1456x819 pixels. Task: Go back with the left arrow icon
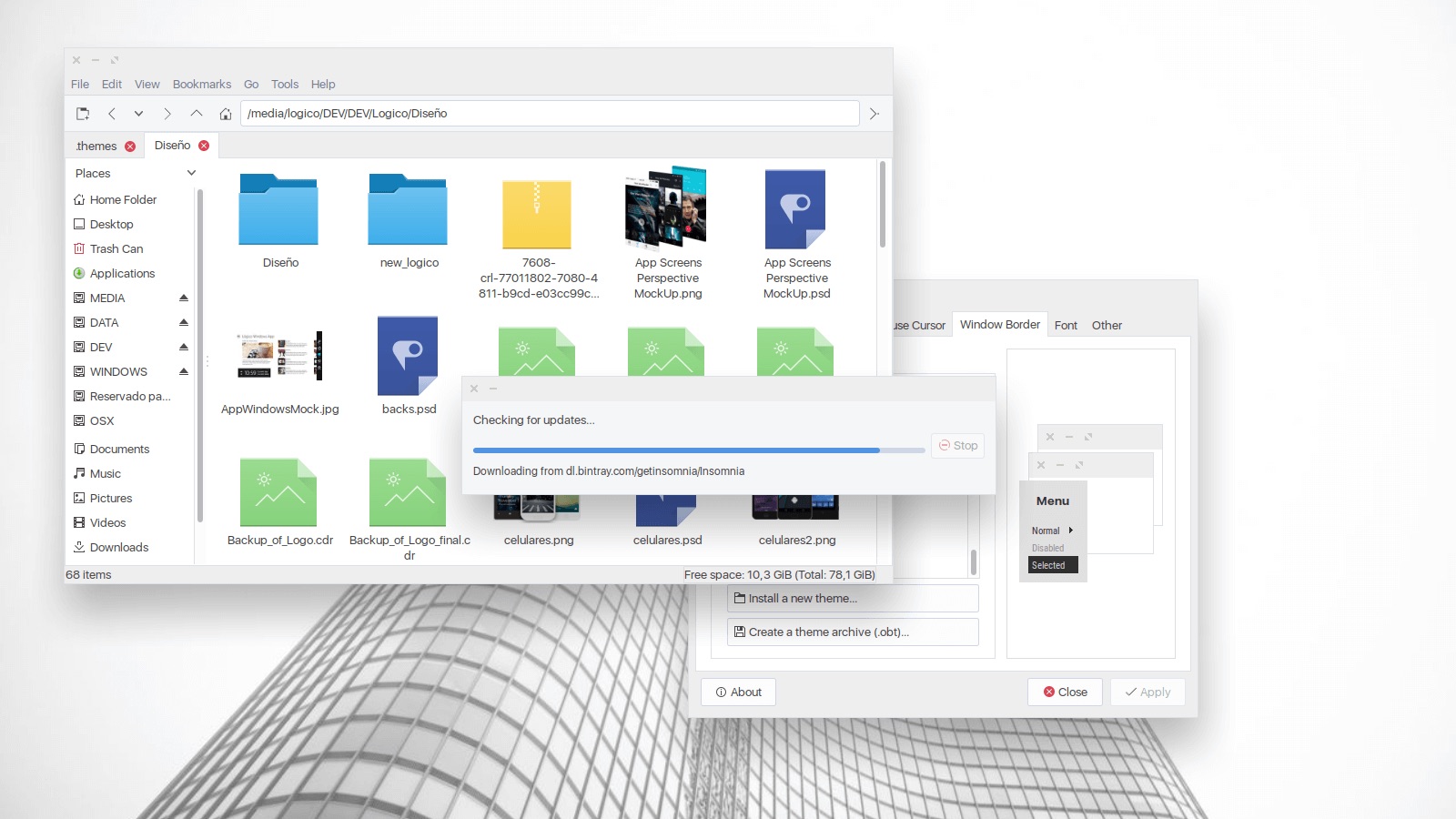112,114
